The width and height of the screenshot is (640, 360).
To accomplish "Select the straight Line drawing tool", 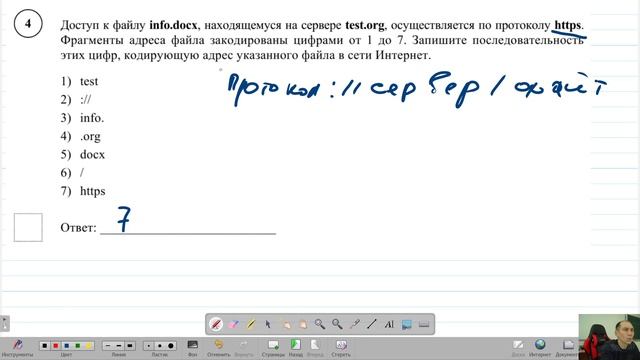I will [x=371, y=324].
